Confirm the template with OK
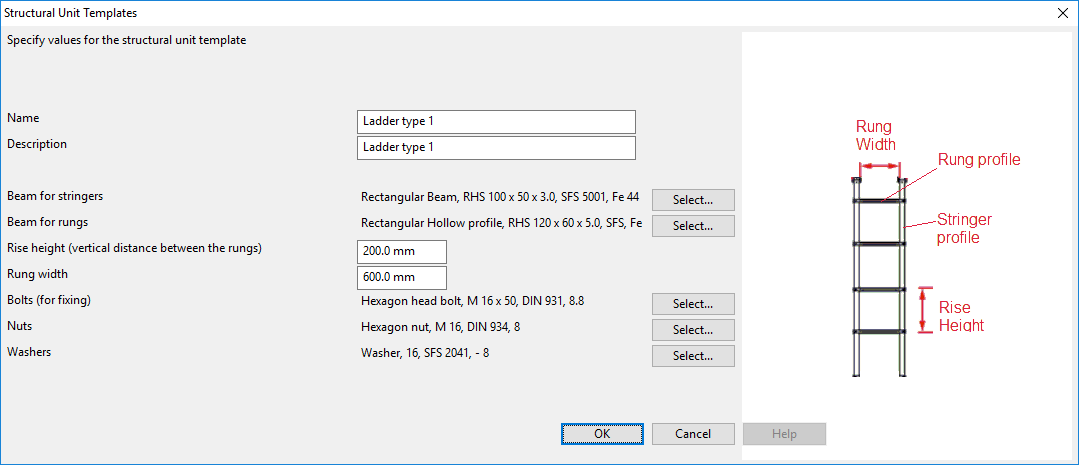Screen dimensions: 1079x465 [602, 434]
